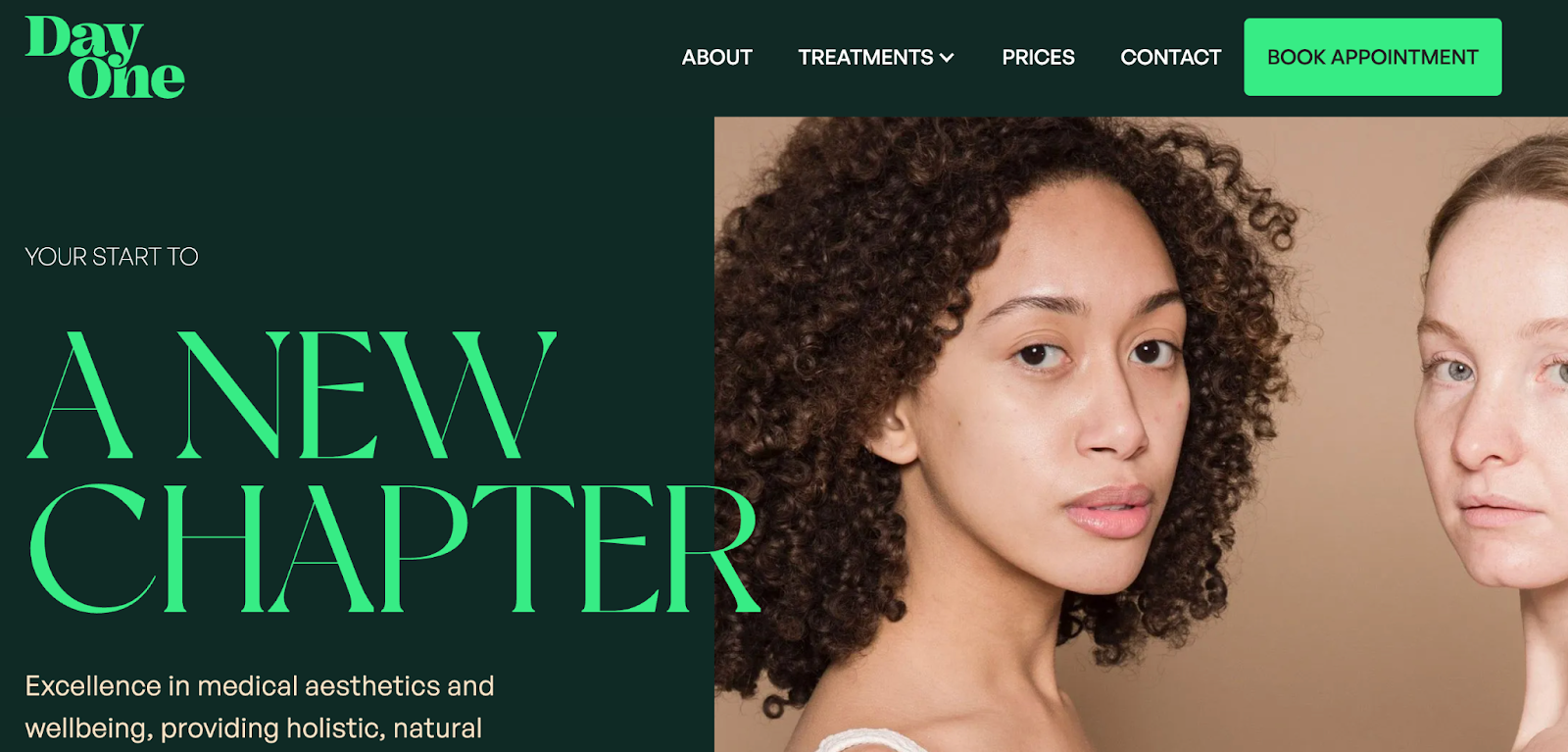Click the blue eye of right woman
The width and height of the screenshot is (1568, 752).
[1460, 371]
